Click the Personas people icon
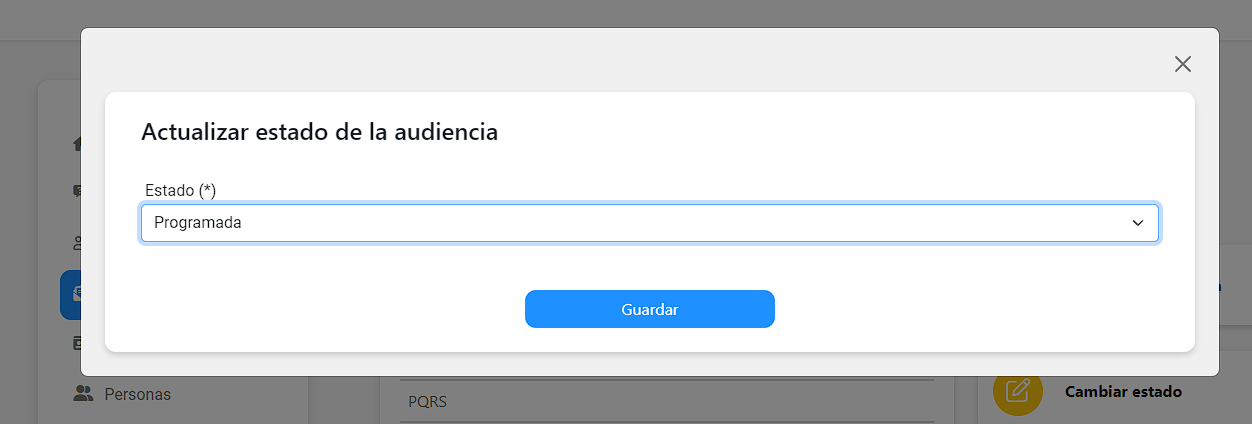Viewport: 1252px width, 424px height. pos(83,394)
